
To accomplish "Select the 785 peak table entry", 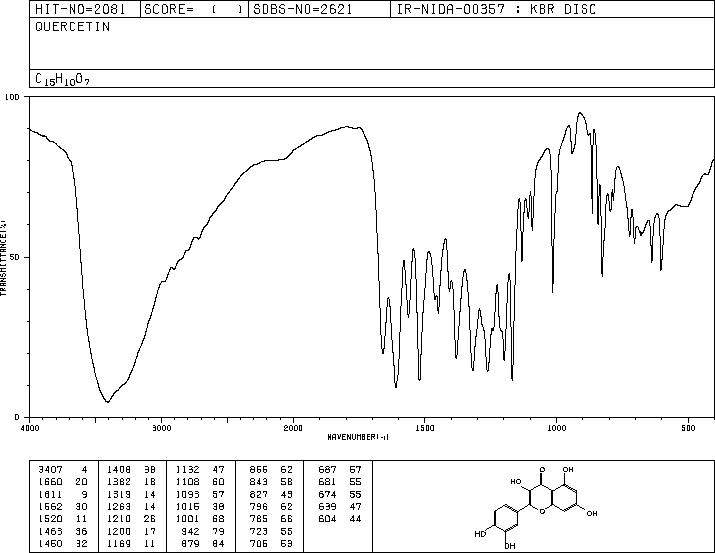I will (271, 519).
